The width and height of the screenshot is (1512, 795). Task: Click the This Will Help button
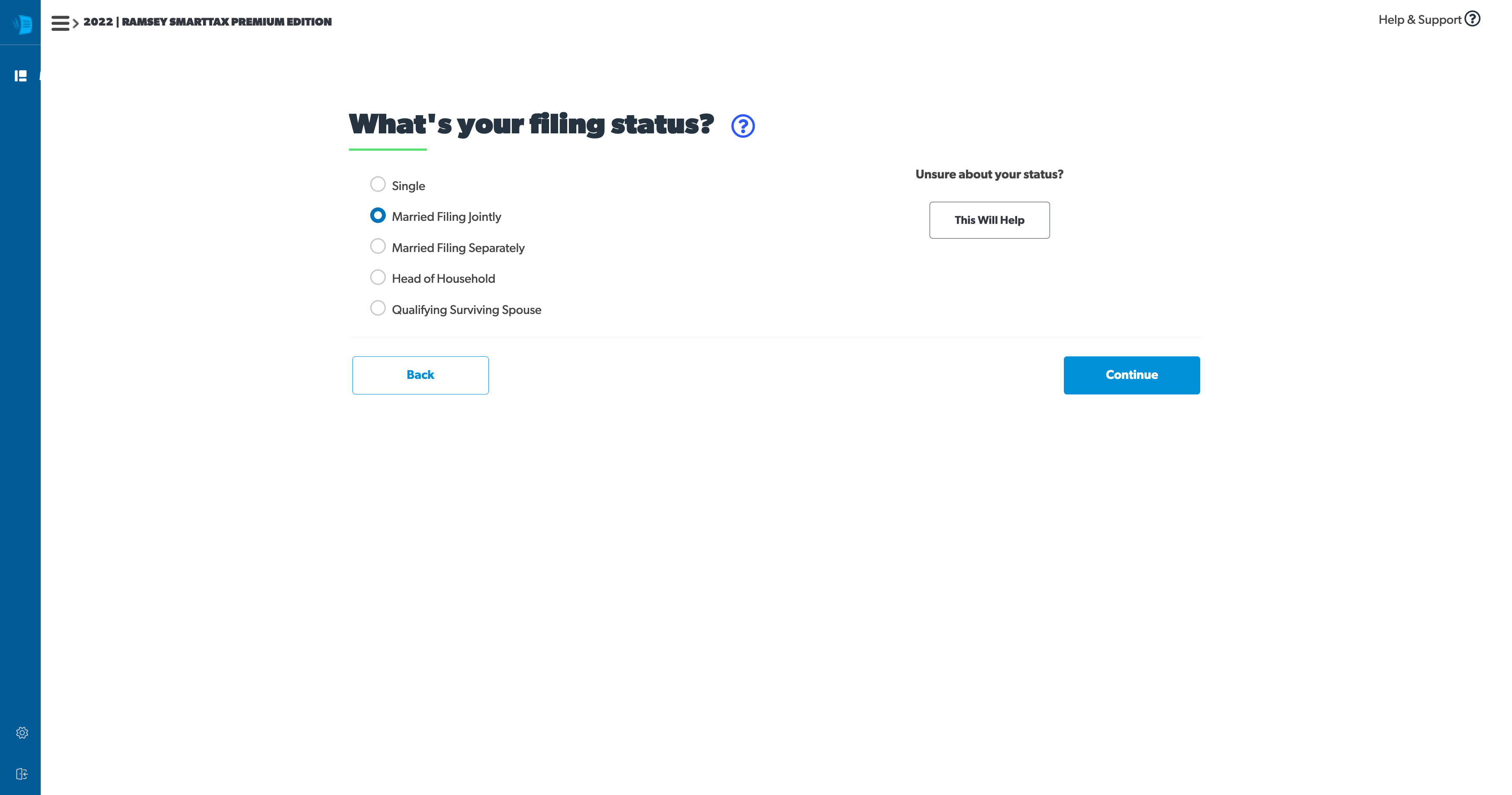pyautogui.click(x=988, y=220)
